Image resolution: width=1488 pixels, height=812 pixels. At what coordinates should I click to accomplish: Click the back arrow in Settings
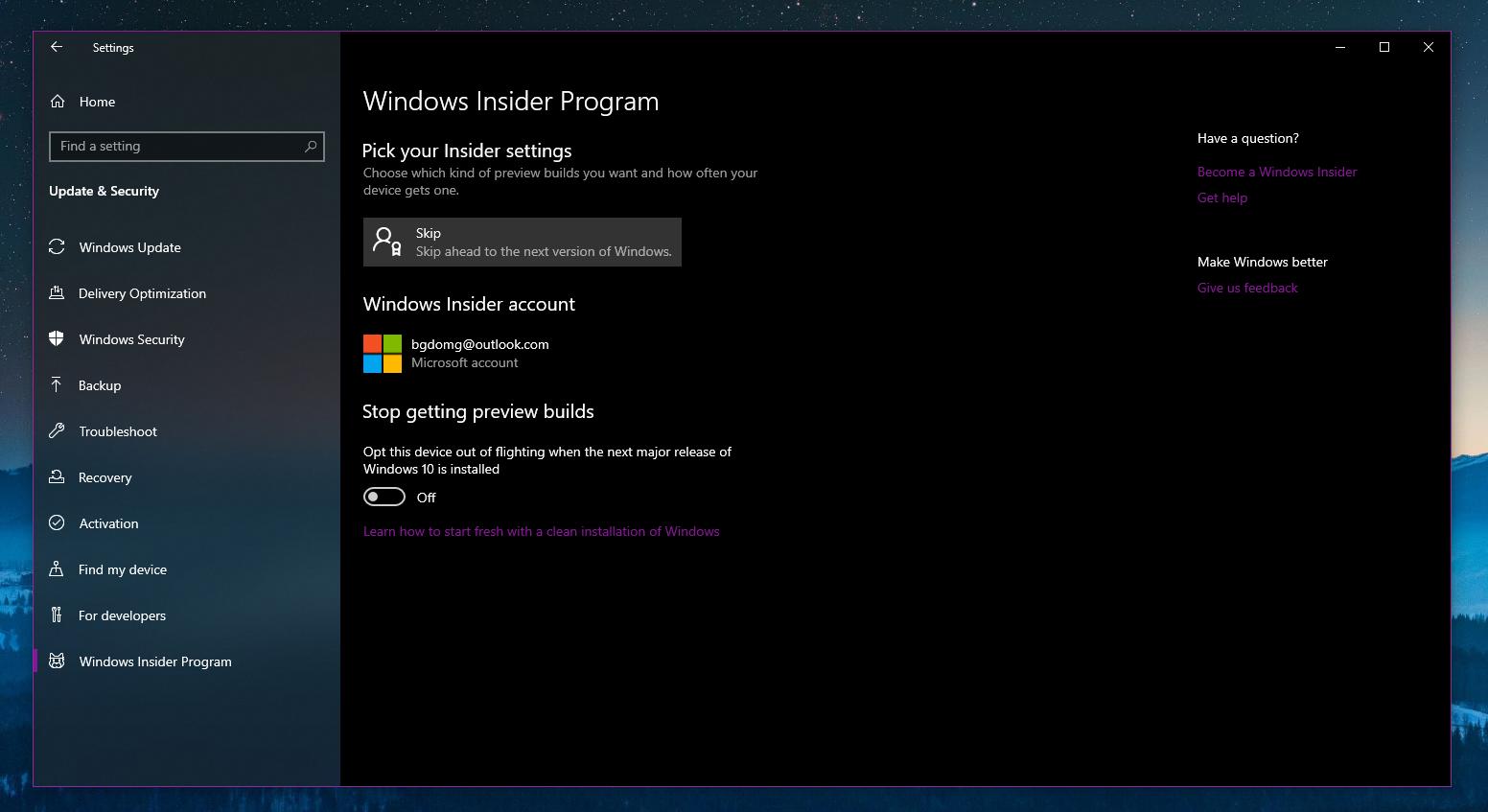56,47
